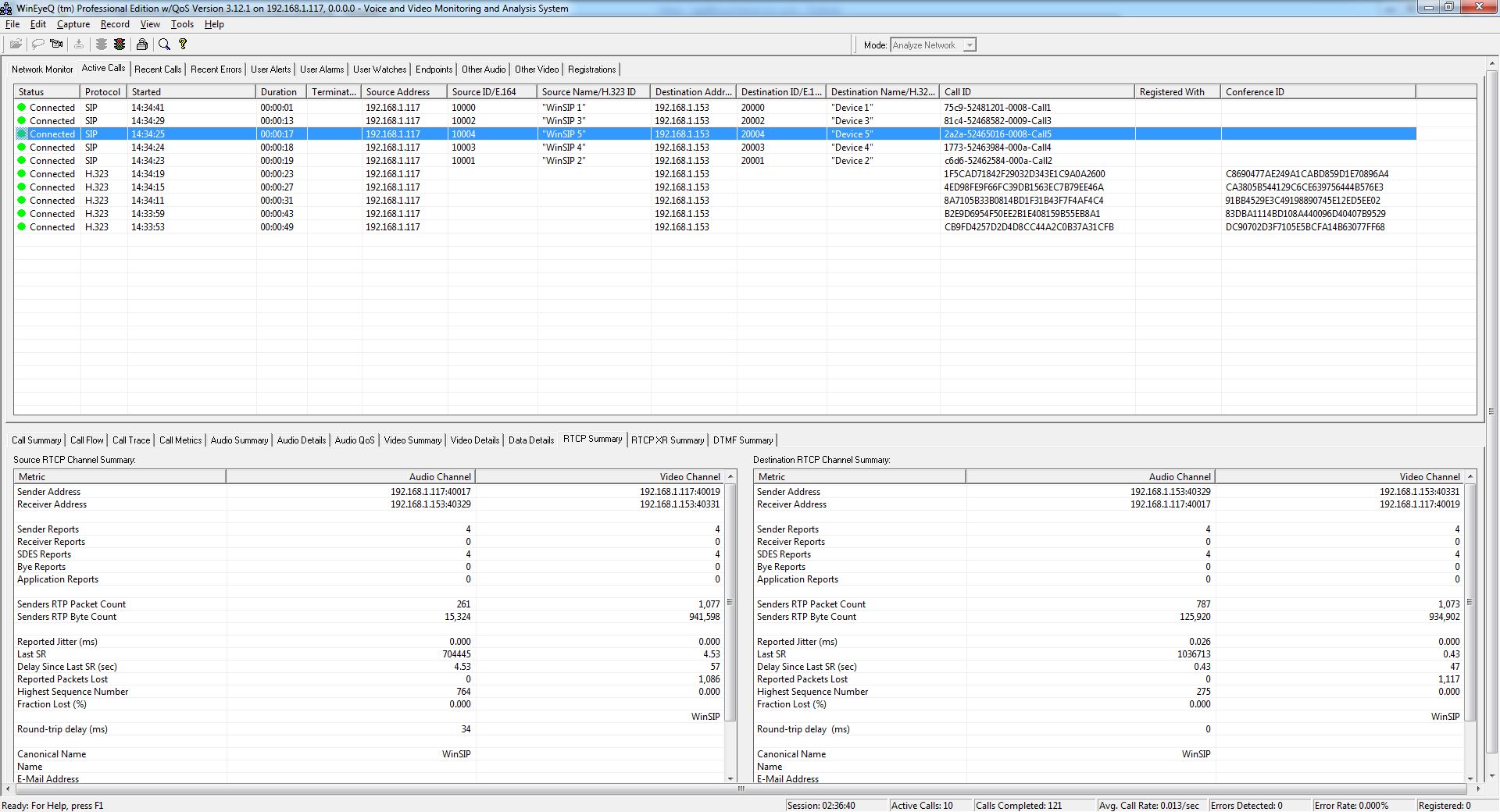This screenshot has width=1500, height=812.
Task: Select the call row with destination "Device 4"
Action: point(715,148)
